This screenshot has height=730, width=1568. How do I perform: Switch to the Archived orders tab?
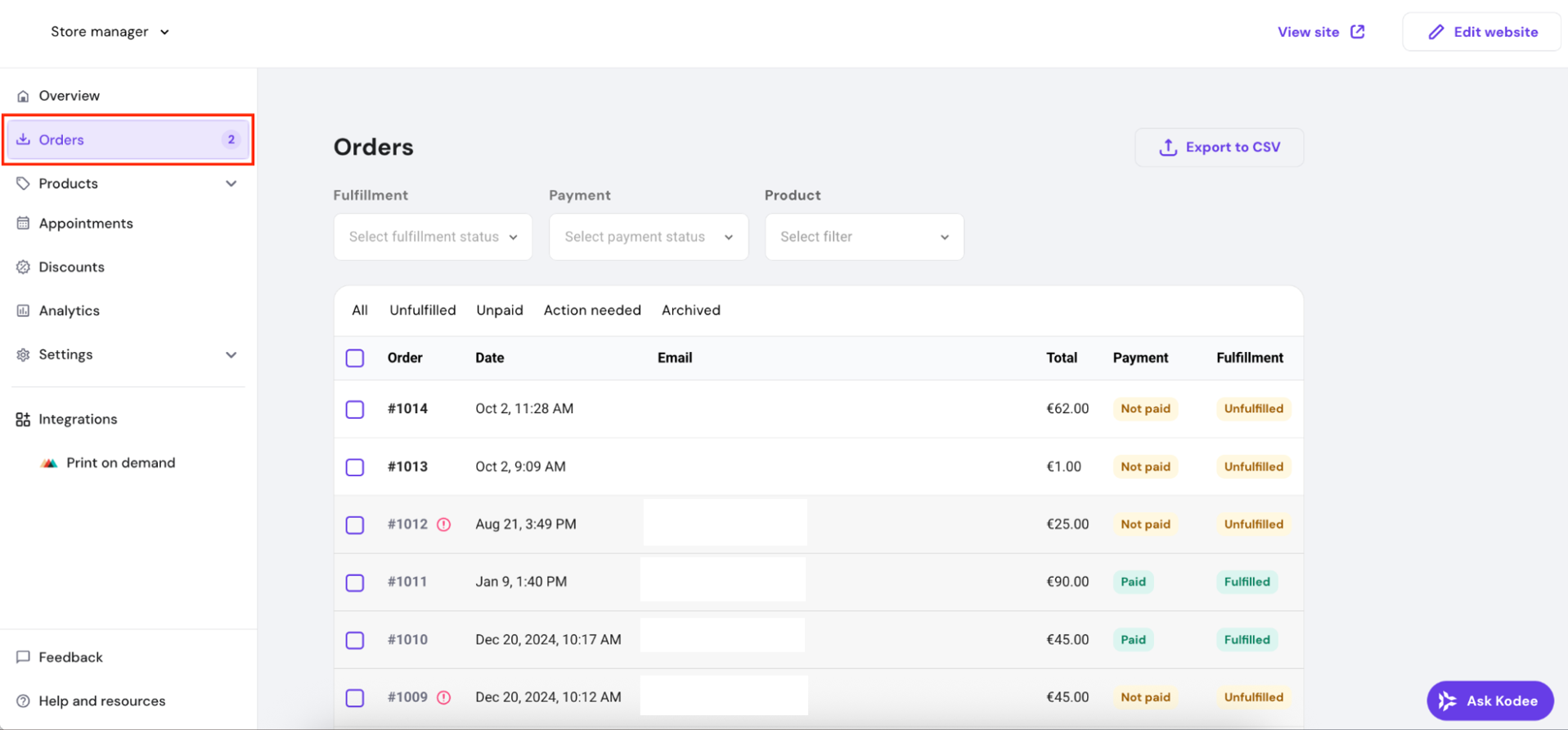click(x=690, y=310)
